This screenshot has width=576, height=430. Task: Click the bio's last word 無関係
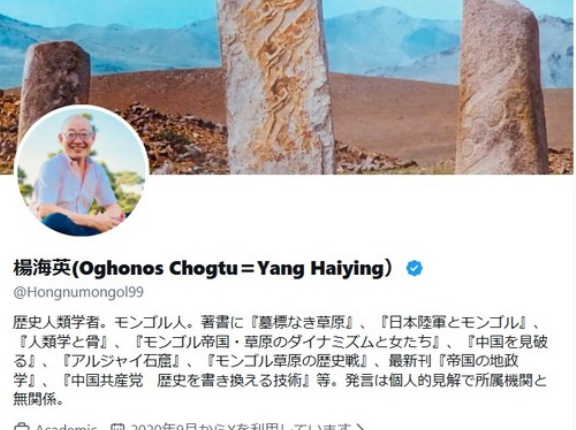[x=34, y=400]
